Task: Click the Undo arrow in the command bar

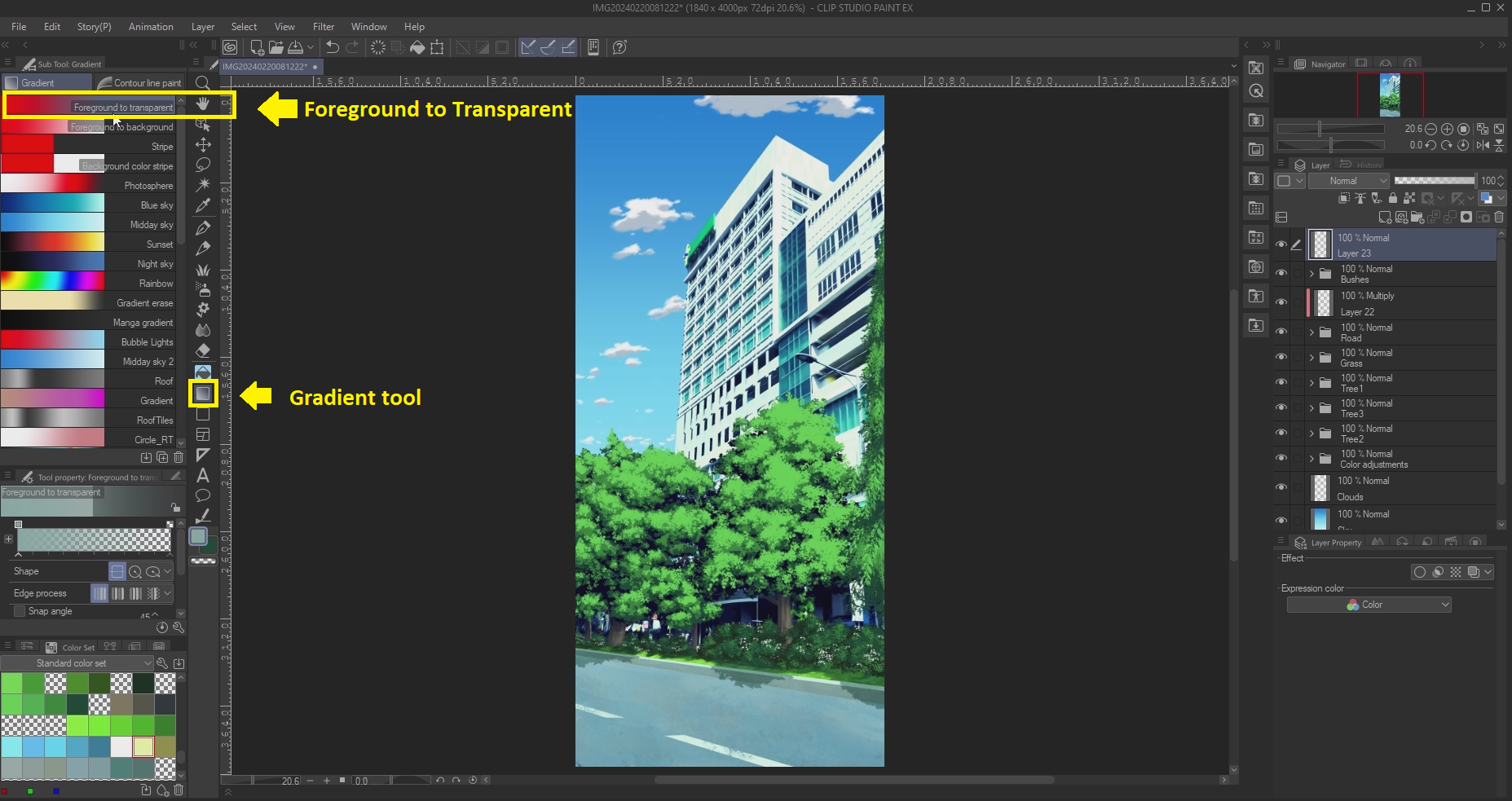Action: (333, 47)
